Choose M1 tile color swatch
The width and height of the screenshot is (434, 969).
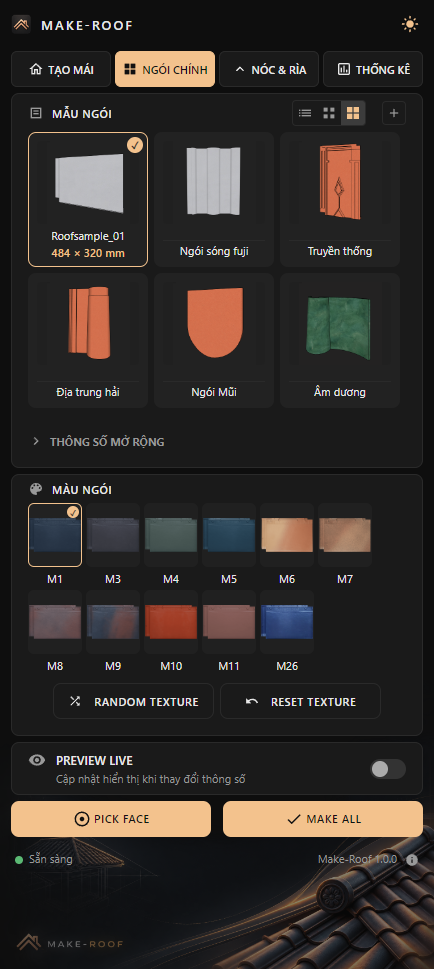click(55, 535)
